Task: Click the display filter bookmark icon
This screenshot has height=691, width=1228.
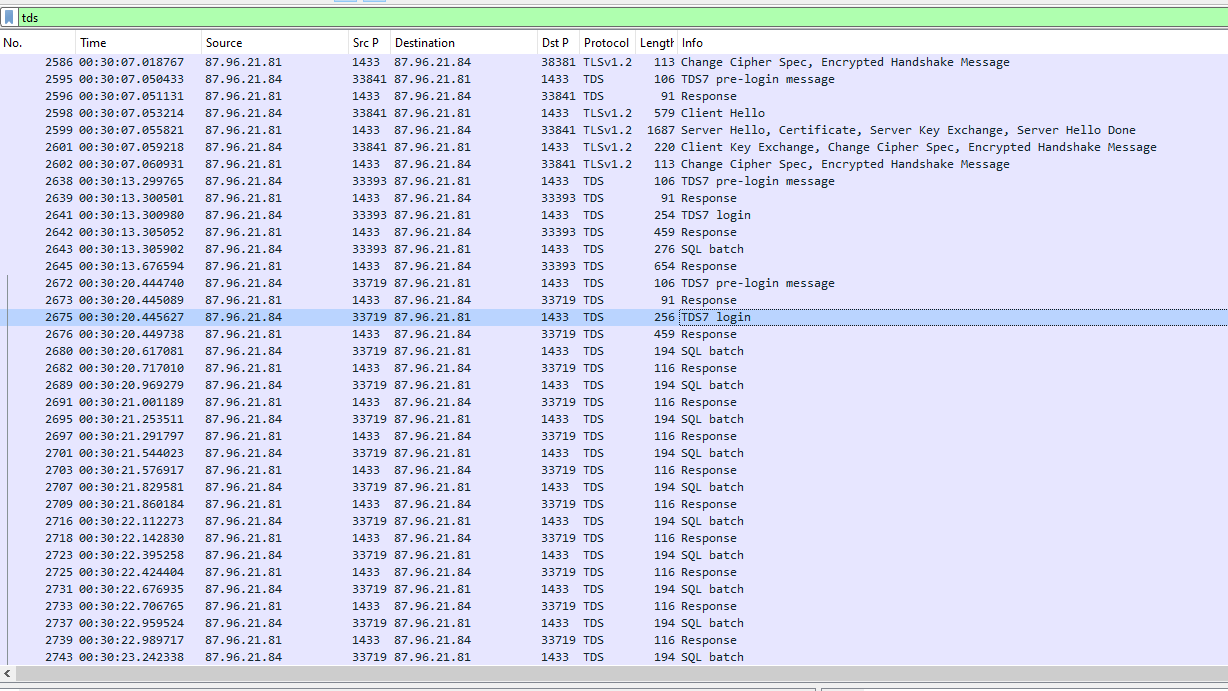Action: [x=9, y=18]
